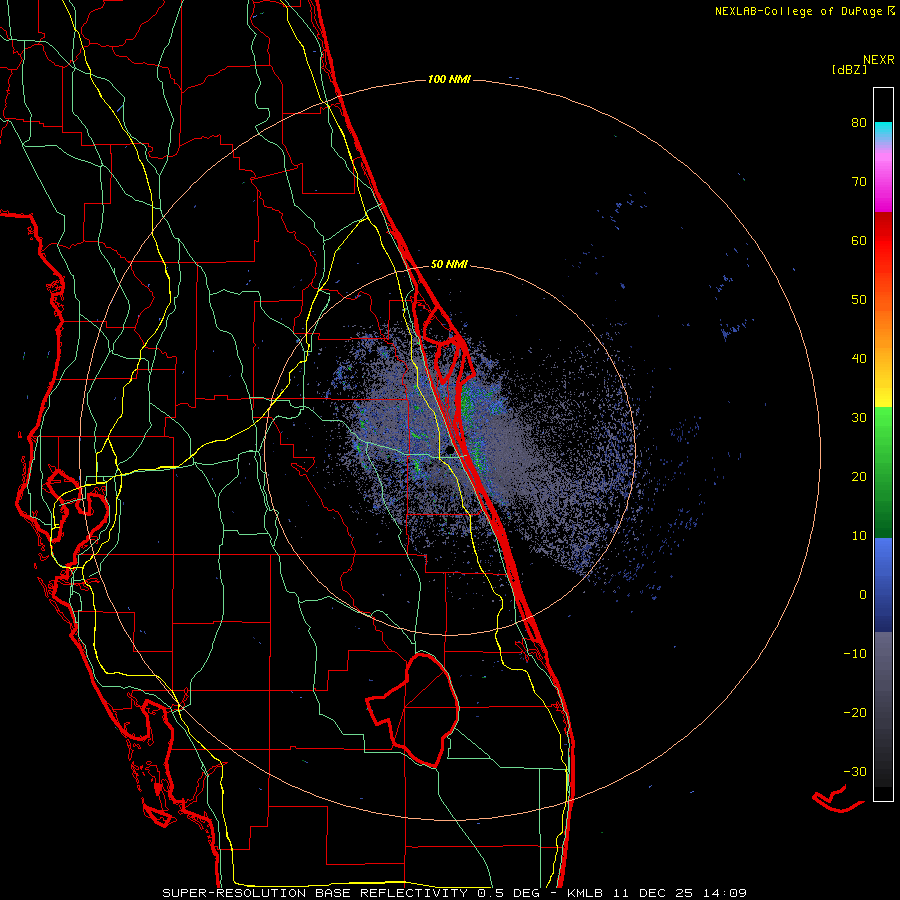Click the 14:09 timestamp in caption
This screenshot has width=900, height=900.
coord(725,893)
